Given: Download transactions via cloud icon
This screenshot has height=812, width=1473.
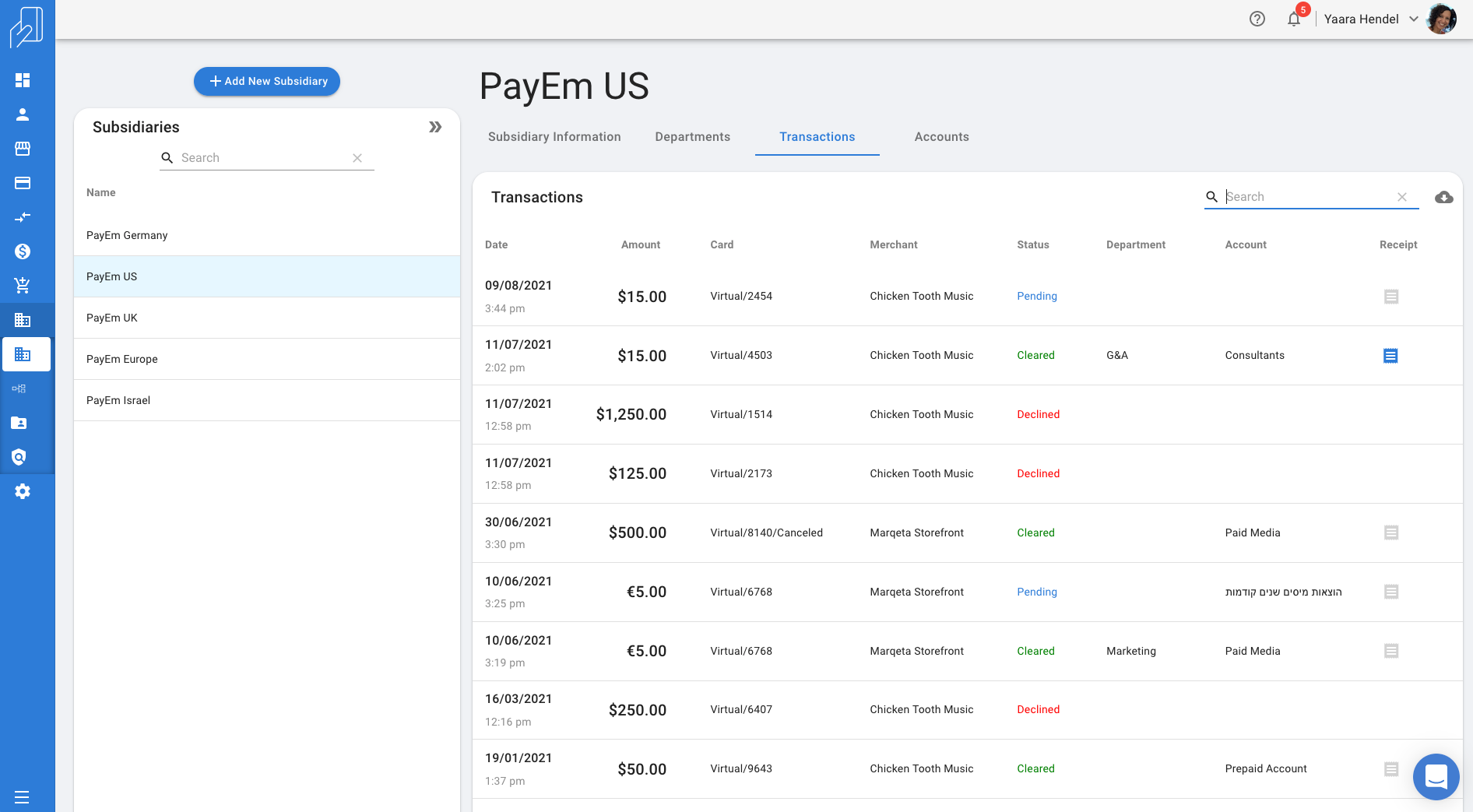Looking at the screenshot, I should 1443,197.
